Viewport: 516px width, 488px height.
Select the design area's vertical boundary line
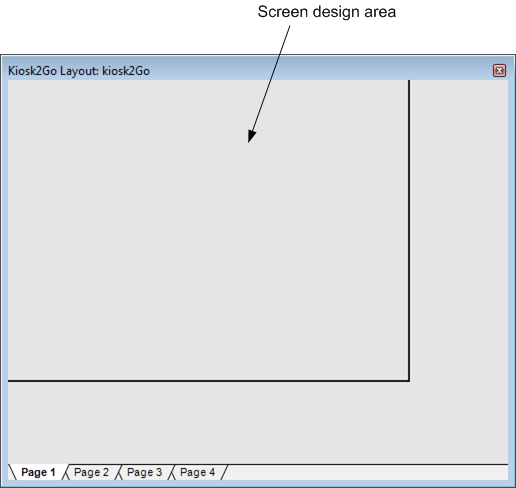click(x=409, y=230)
